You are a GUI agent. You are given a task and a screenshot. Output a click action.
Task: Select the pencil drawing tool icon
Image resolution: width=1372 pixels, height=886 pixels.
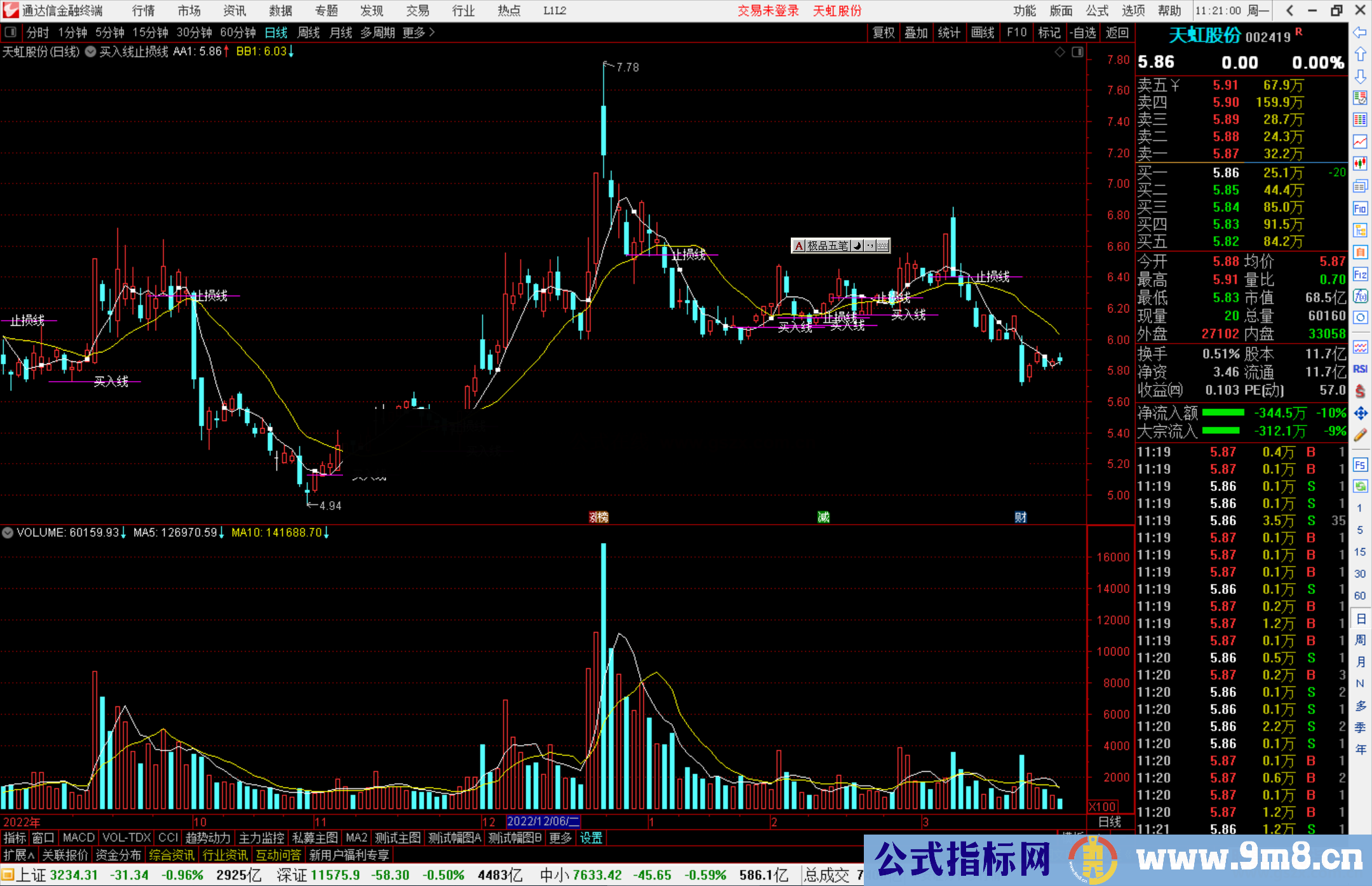[1360, 436]
